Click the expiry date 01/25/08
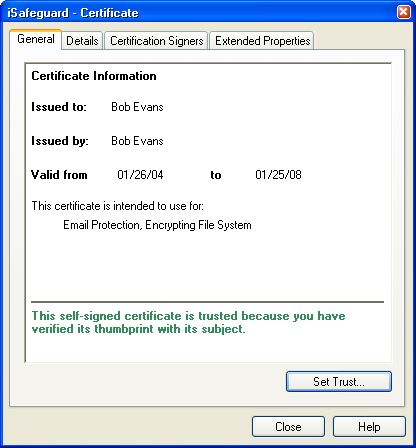Viewport: 416px width, 448px height. (x=278, y=175)
